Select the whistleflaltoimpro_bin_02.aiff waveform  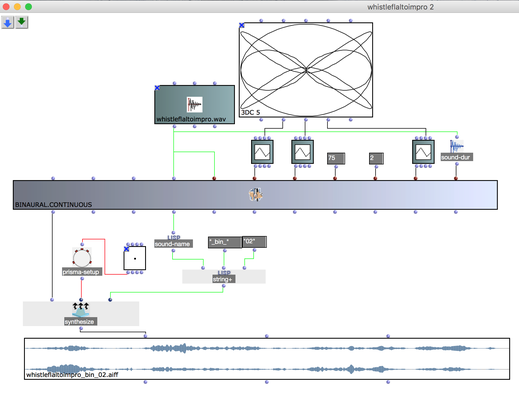tap(267, 359)
